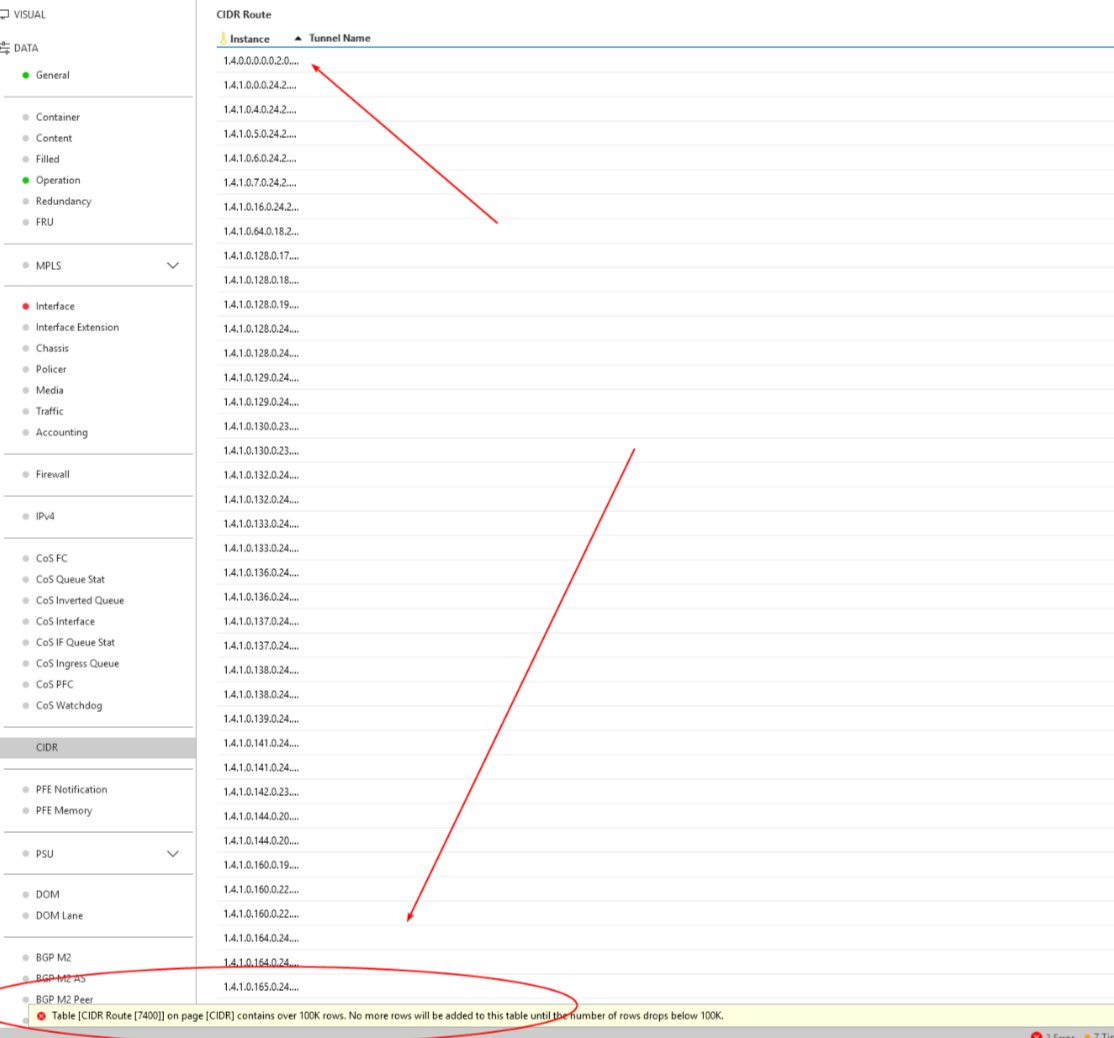
Task: Select row 1.4.0.0.0.0.0.2.0 in CIDR Route table
Action: (260, 61)
